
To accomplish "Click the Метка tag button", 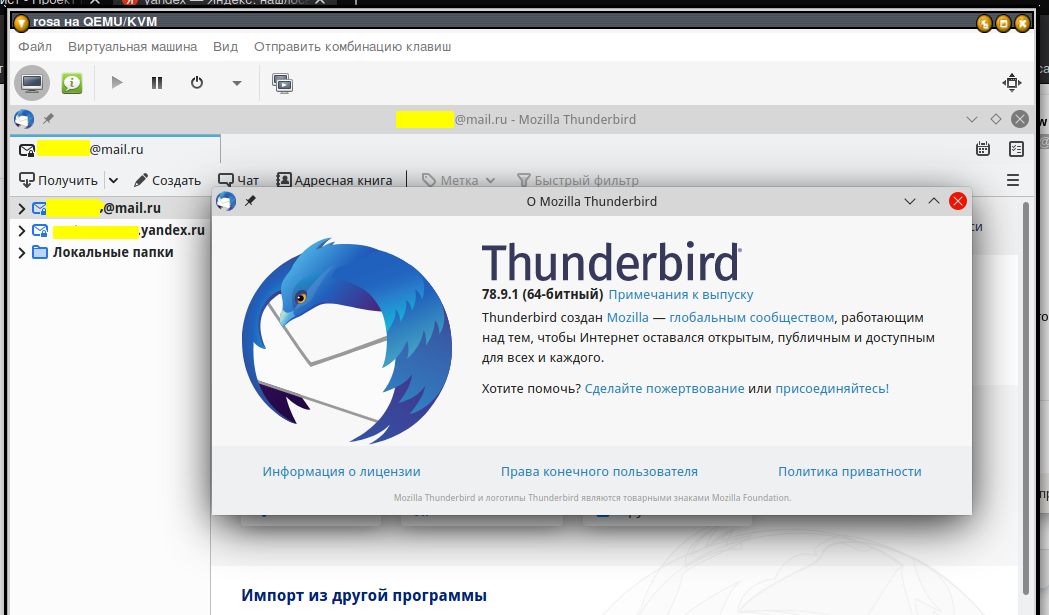I will tap(450, 180).
